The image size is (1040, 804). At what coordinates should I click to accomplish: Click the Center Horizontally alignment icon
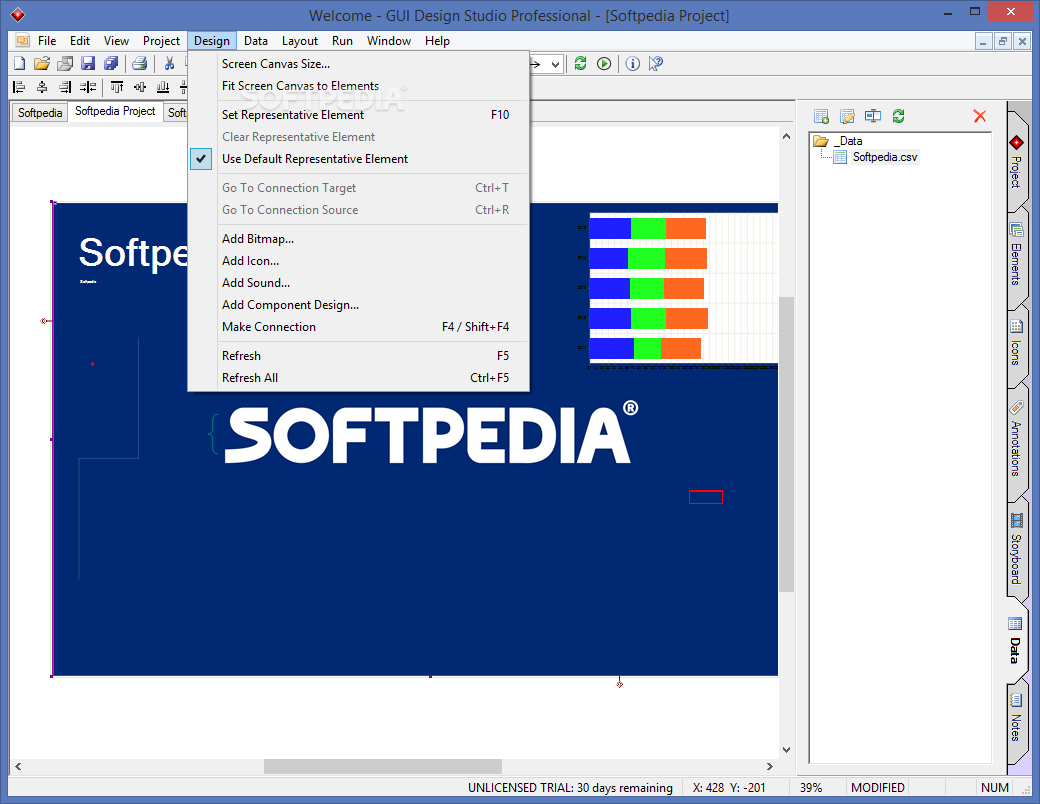point(42,87)
